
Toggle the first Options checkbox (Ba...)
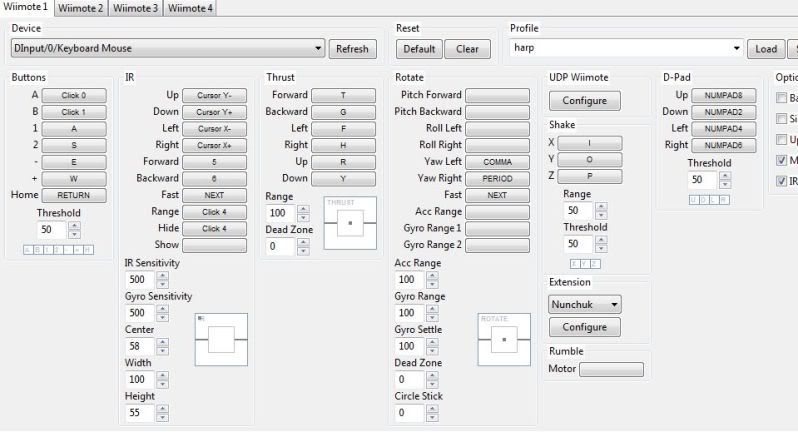pos(781,98)
